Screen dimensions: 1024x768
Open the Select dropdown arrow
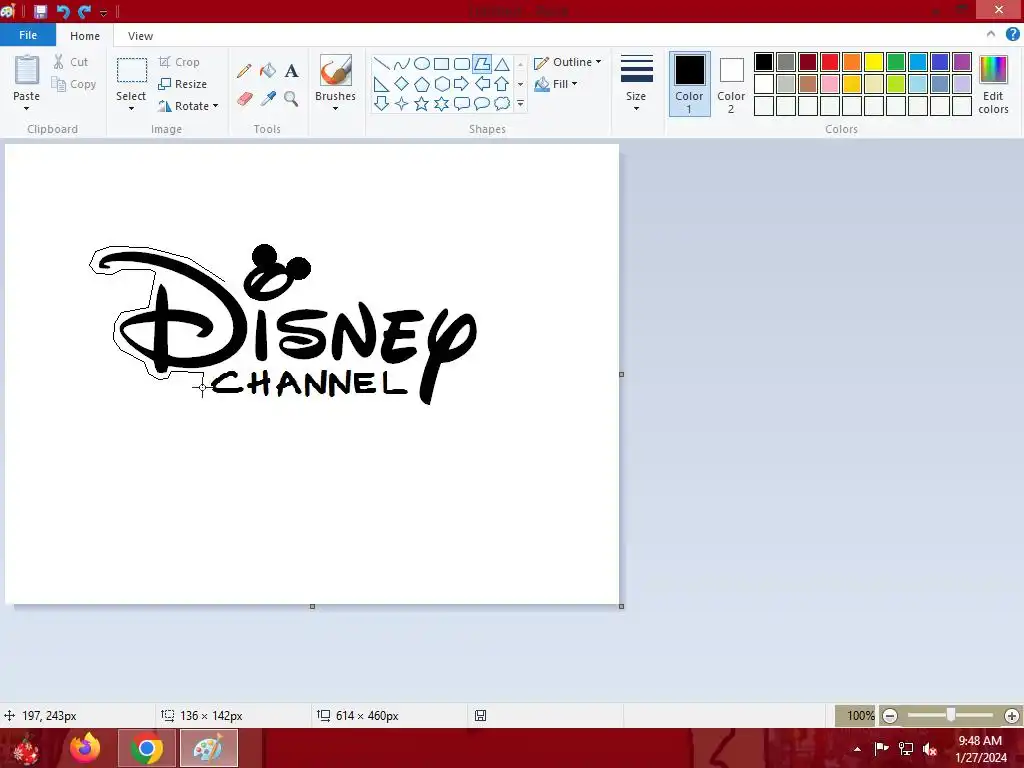131,109
